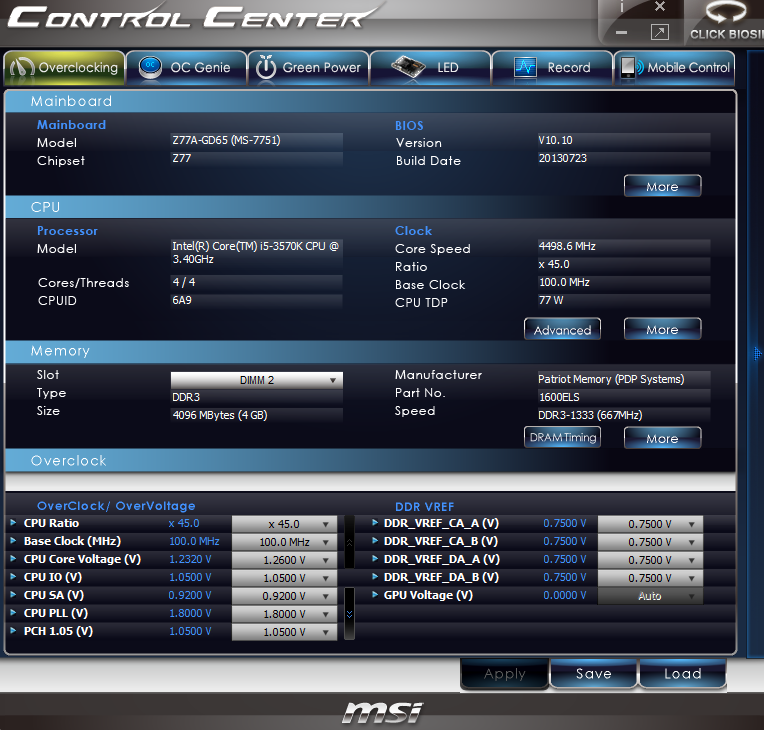Expand the DDR_VREF_DA_B row arrow
Viewport: 764px width, 730px height.
click(x=375, y=576)
